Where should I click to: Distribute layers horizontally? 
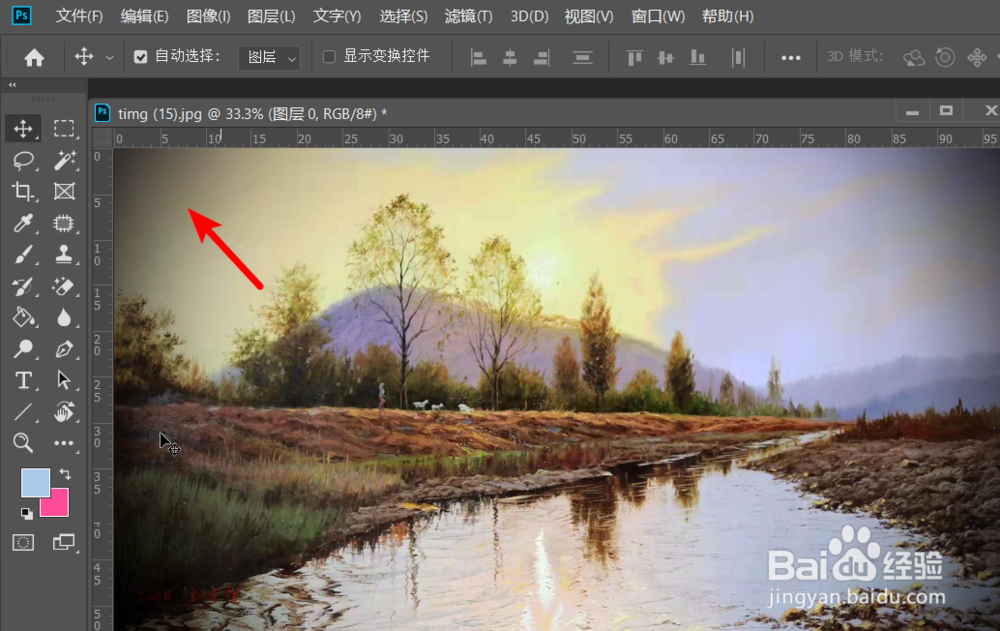[x=738, y=58]
